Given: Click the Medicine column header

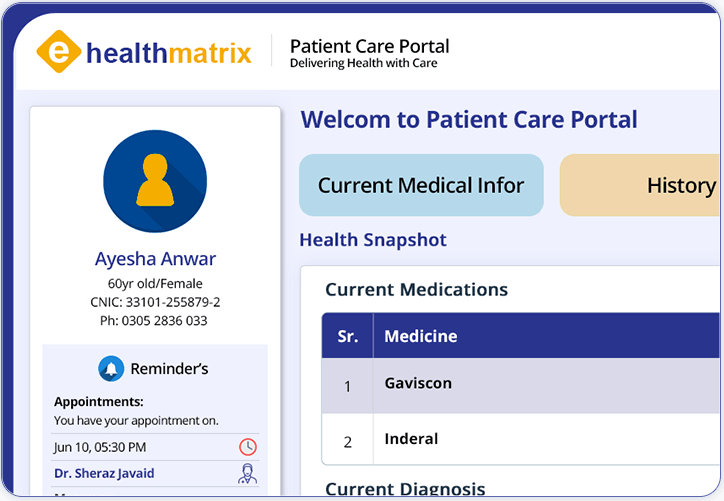Looking at the screenshot, I should (x=421, y=336).
